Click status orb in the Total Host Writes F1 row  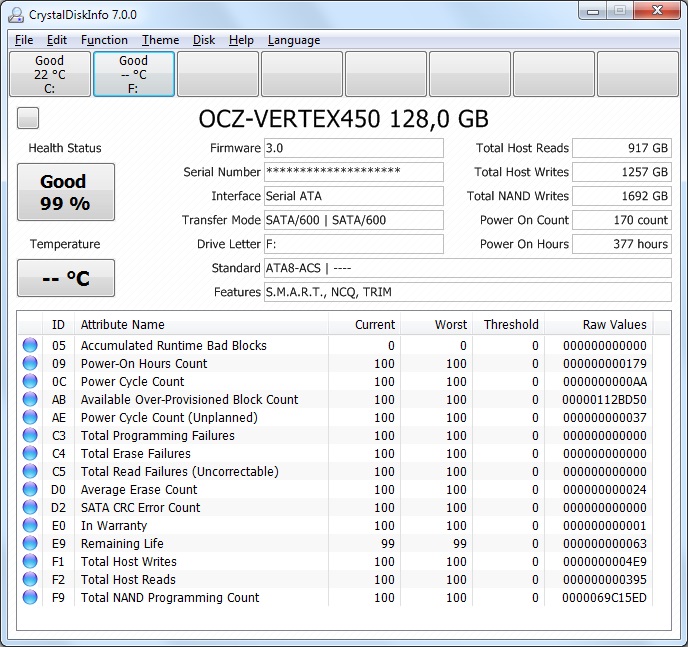(x=30, y=561)
